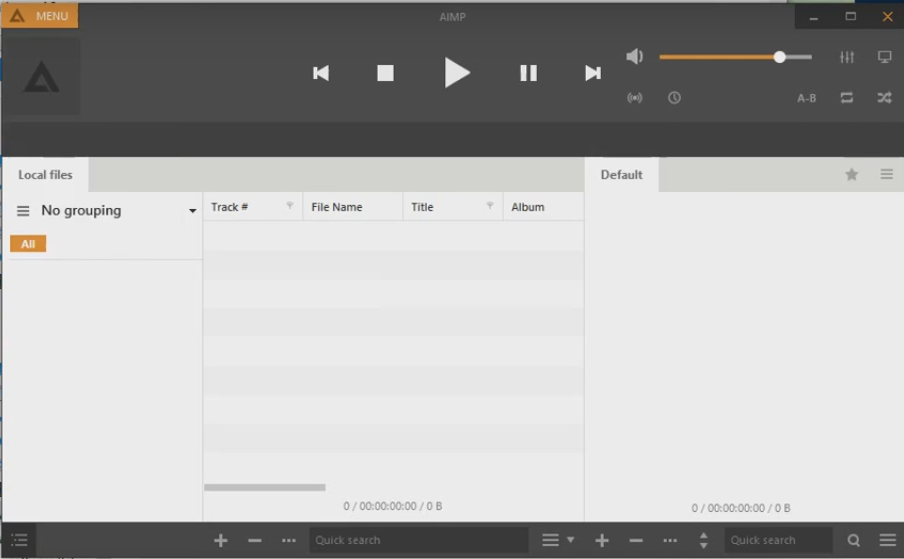Open the AIMP MENU button
The height and width of the screenshot is (559, 904).
[x=39, y=16]
